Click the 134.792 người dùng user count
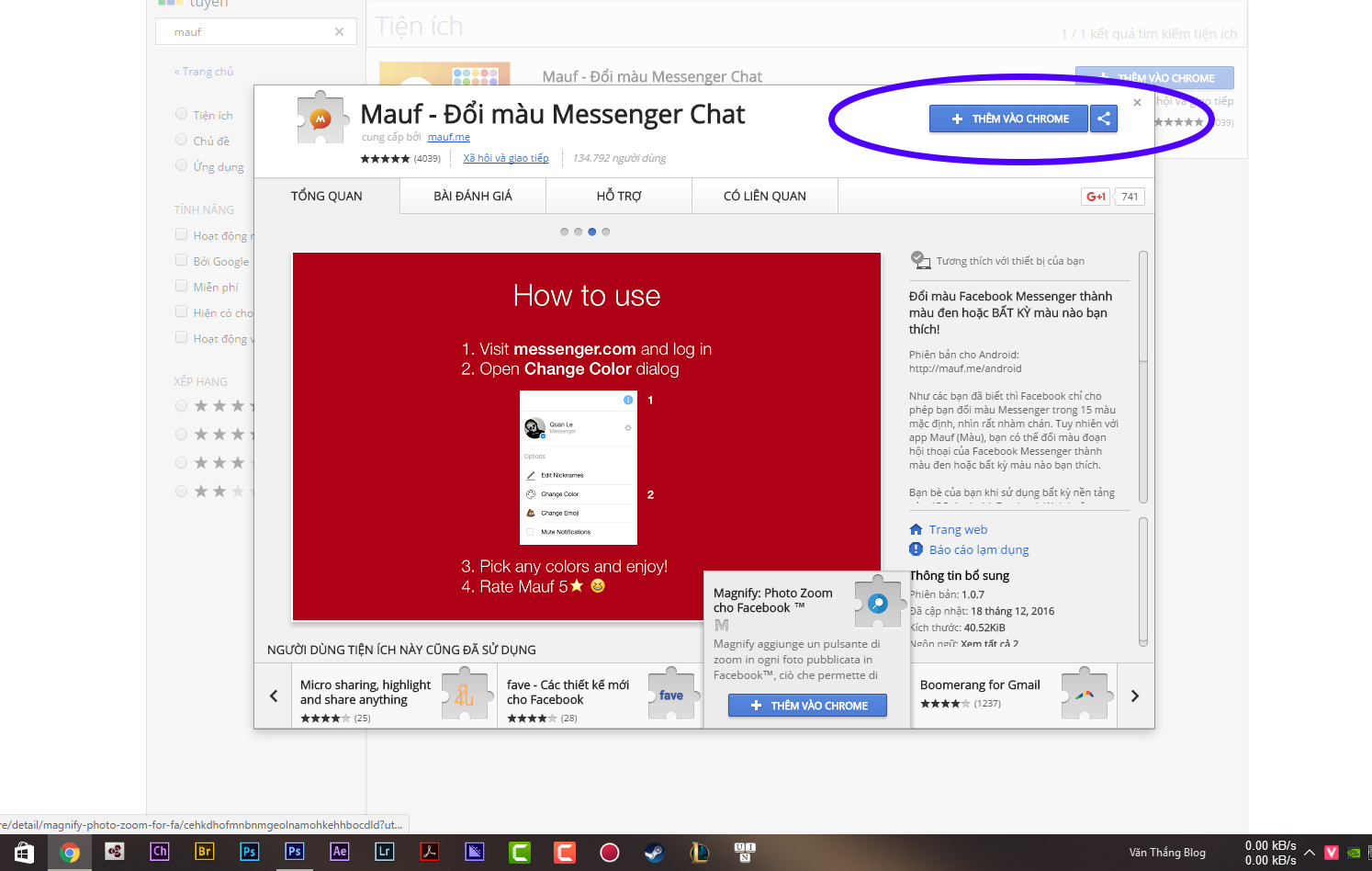 click(619, 158)
